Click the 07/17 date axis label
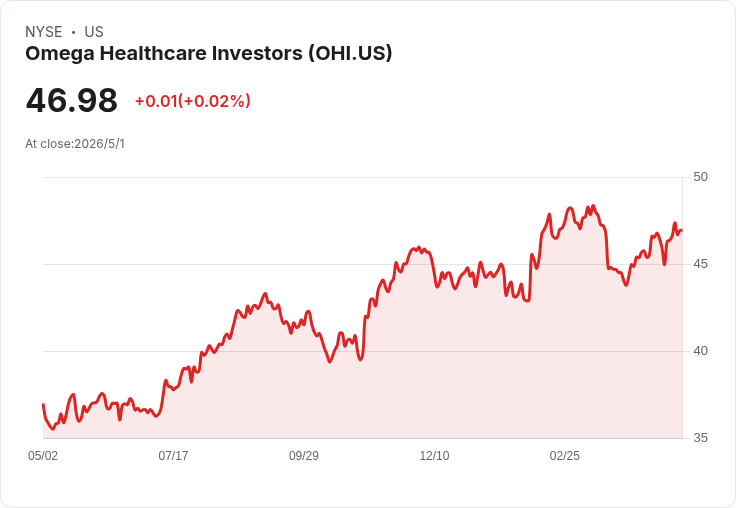Viewport: 736px width, 508px height. pos(173,455)
